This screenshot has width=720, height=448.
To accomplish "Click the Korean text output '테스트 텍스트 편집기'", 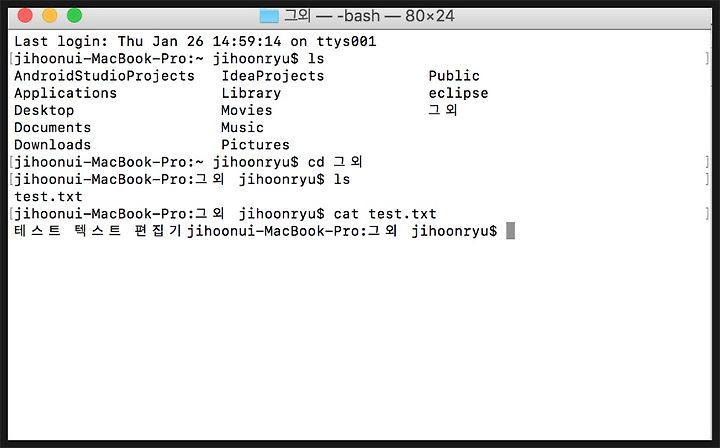I will [x=98, y=231].
